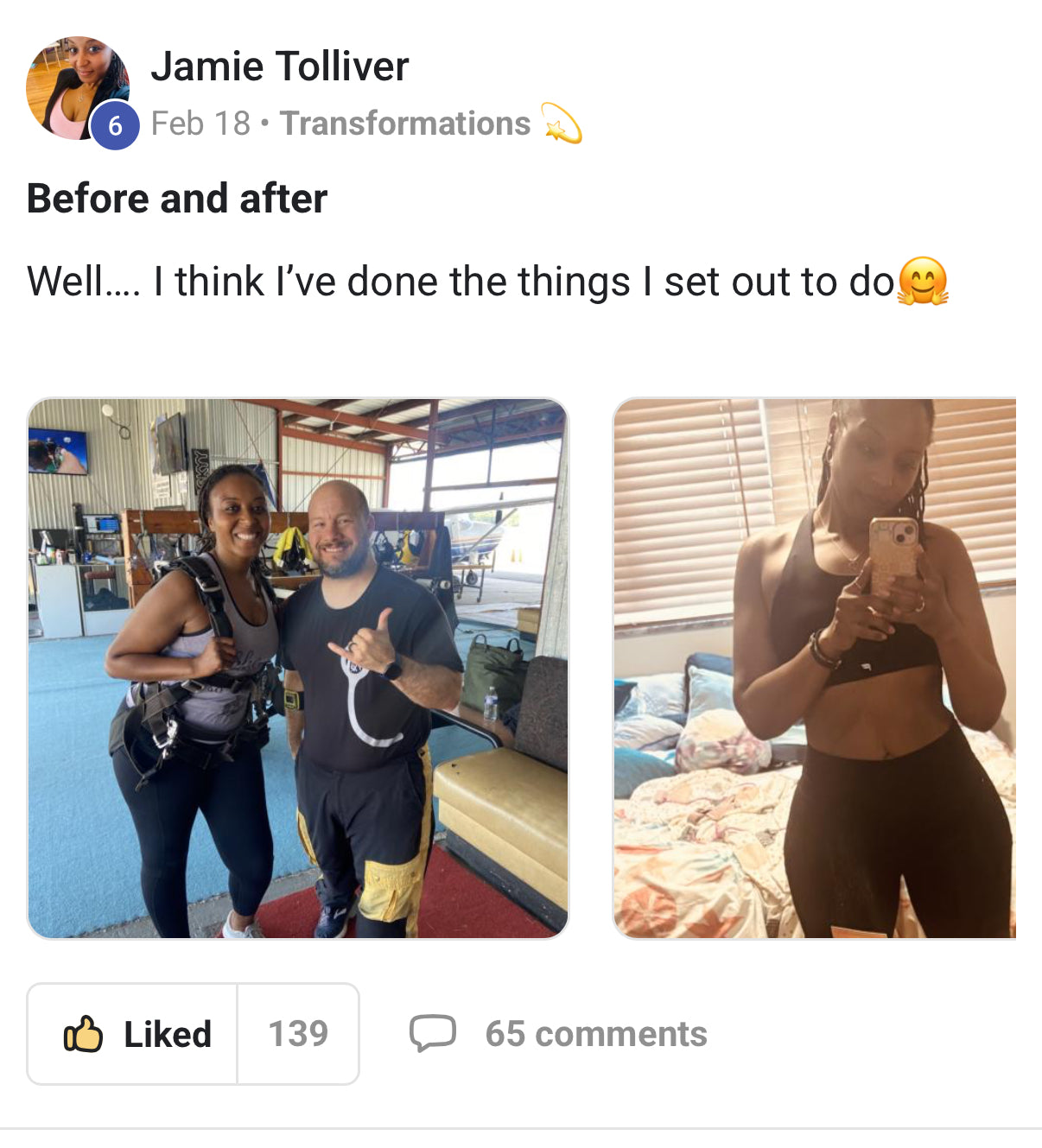Open Jamie Tolliver's profile picture

[x=78, y=87]
